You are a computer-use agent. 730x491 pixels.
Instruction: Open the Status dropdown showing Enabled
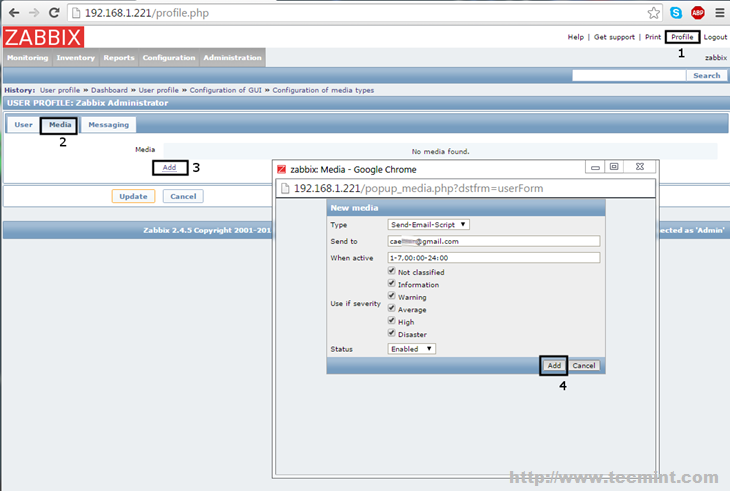coord(412,349)
